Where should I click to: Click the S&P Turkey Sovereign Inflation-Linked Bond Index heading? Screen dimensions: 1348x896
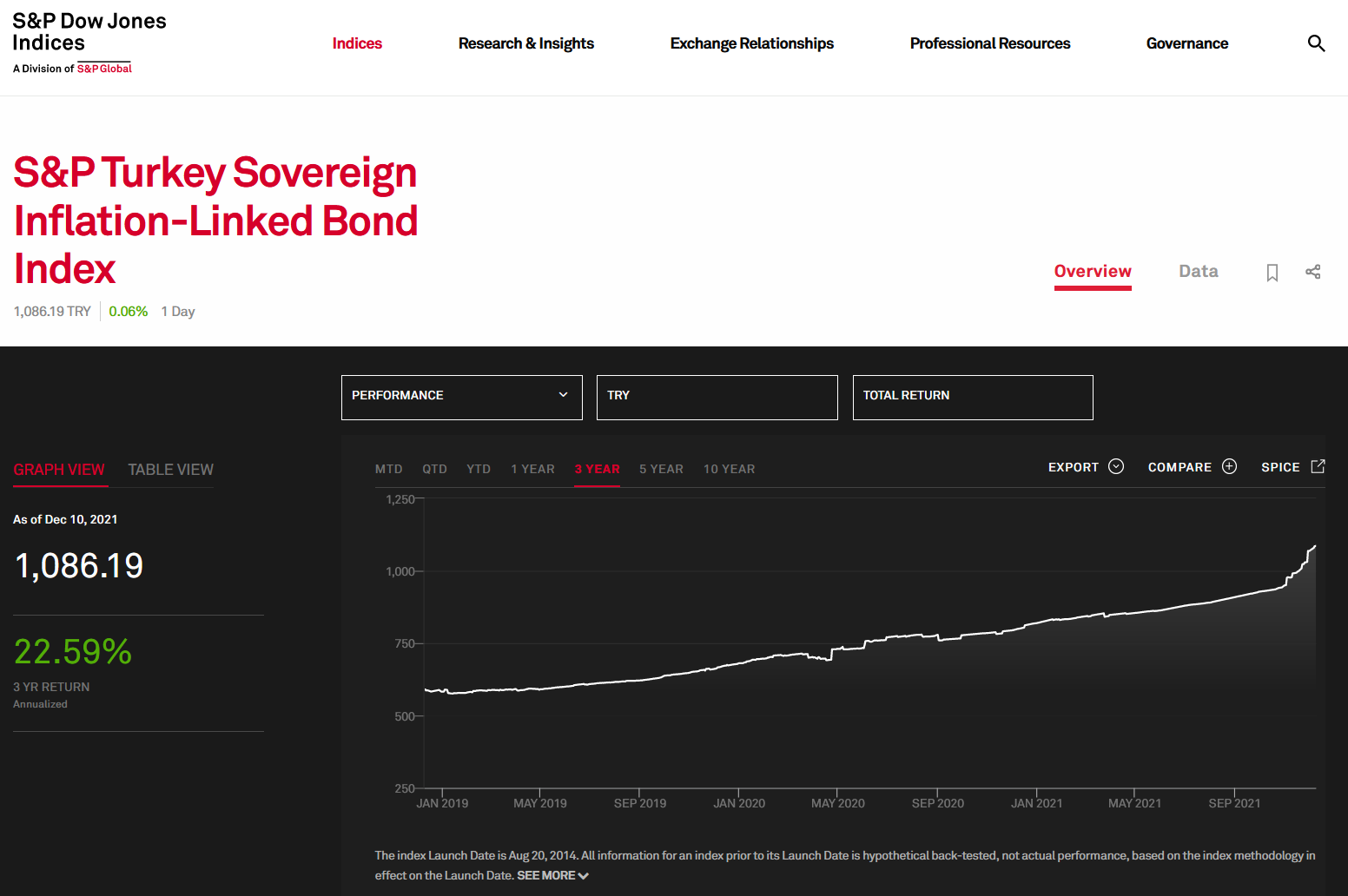(x=215, y=221)
